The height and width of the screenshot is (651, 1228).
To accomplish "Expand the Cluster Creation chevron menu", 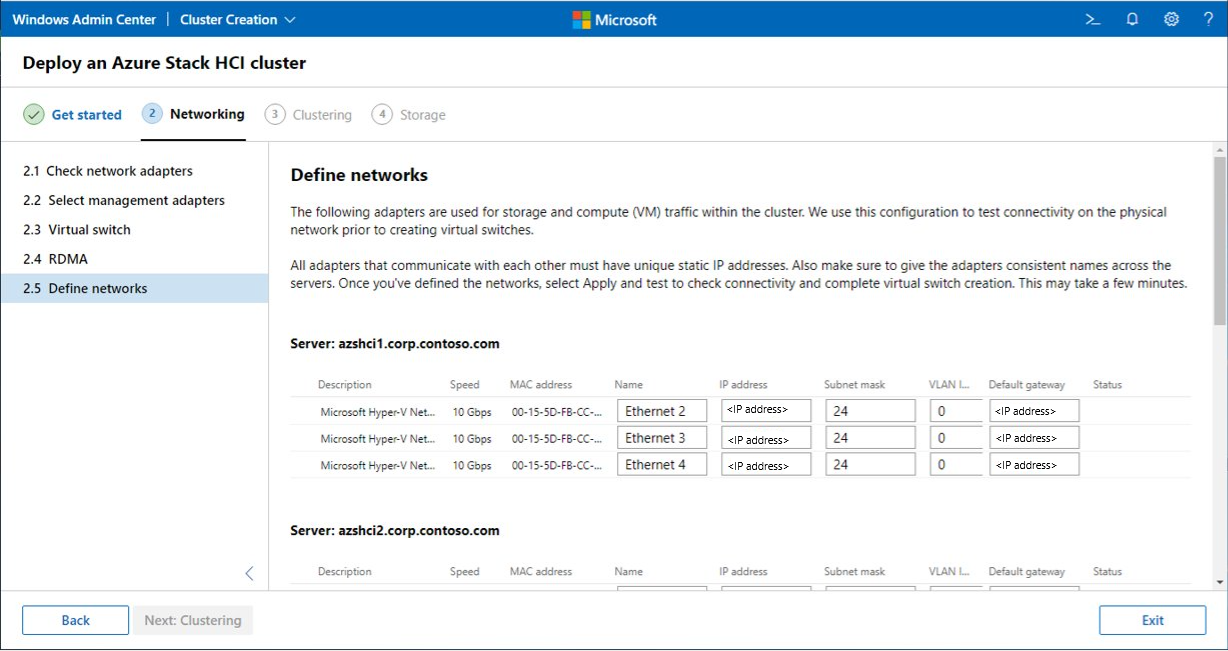I will point(291,18).
